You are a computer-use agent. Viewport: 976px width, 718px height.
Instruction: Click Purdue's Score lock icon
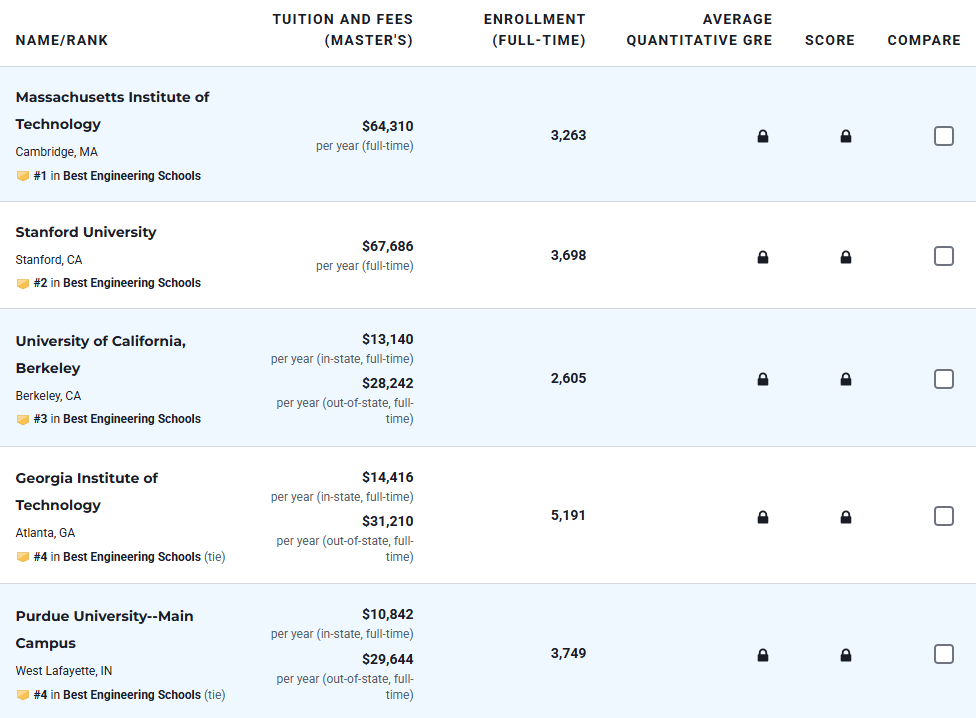[x=846, y=655]
